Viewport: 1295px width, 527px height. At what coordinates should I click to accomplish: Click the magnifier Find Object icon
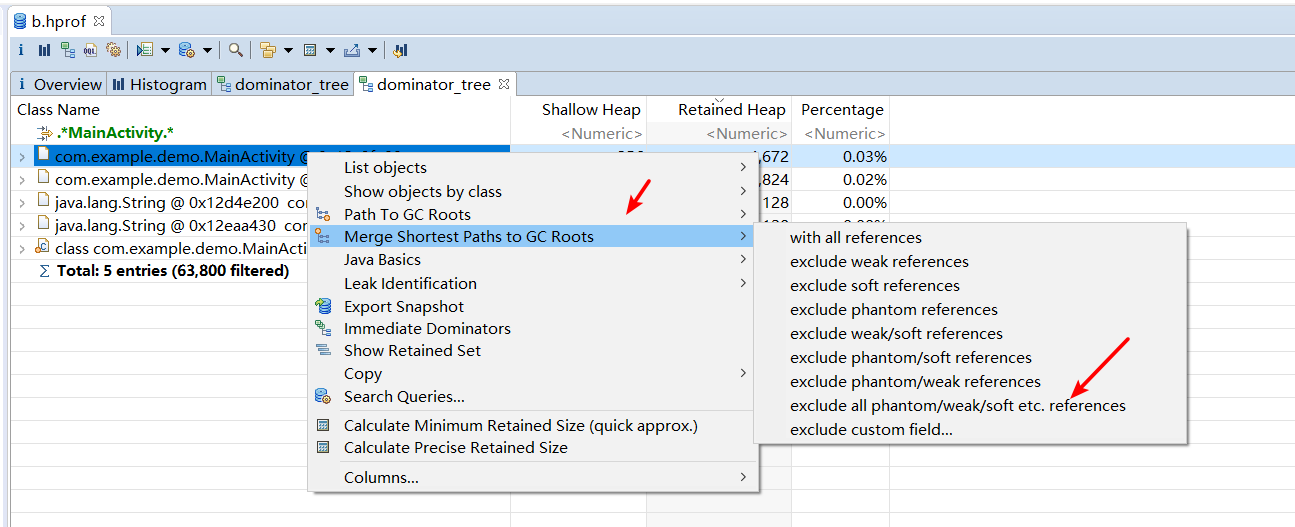(236, 50)
